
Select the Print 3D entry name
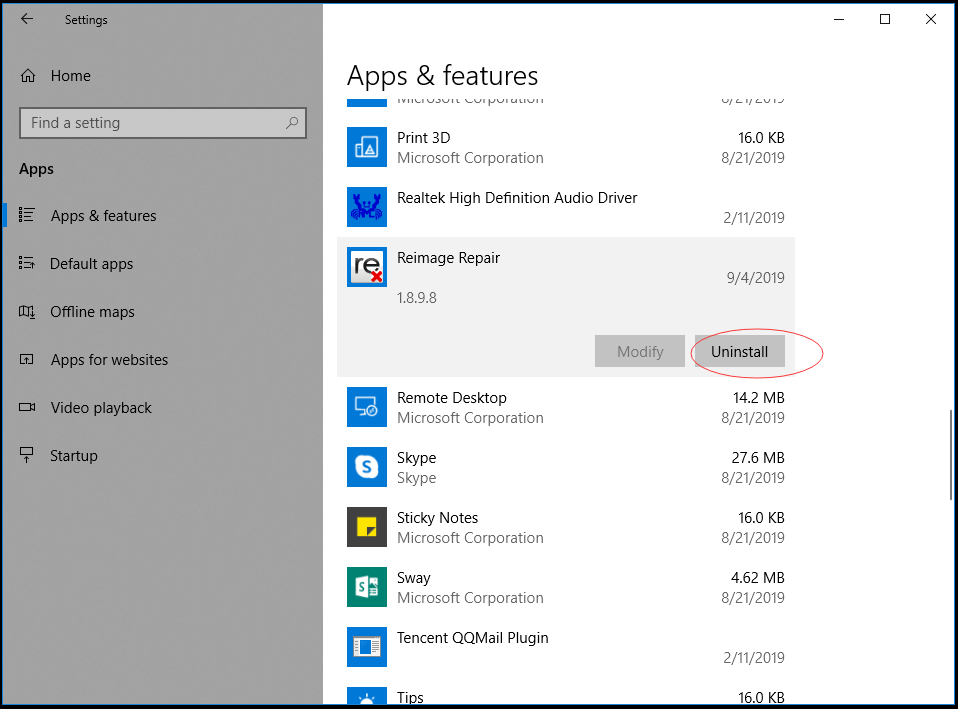pos(423,138)
